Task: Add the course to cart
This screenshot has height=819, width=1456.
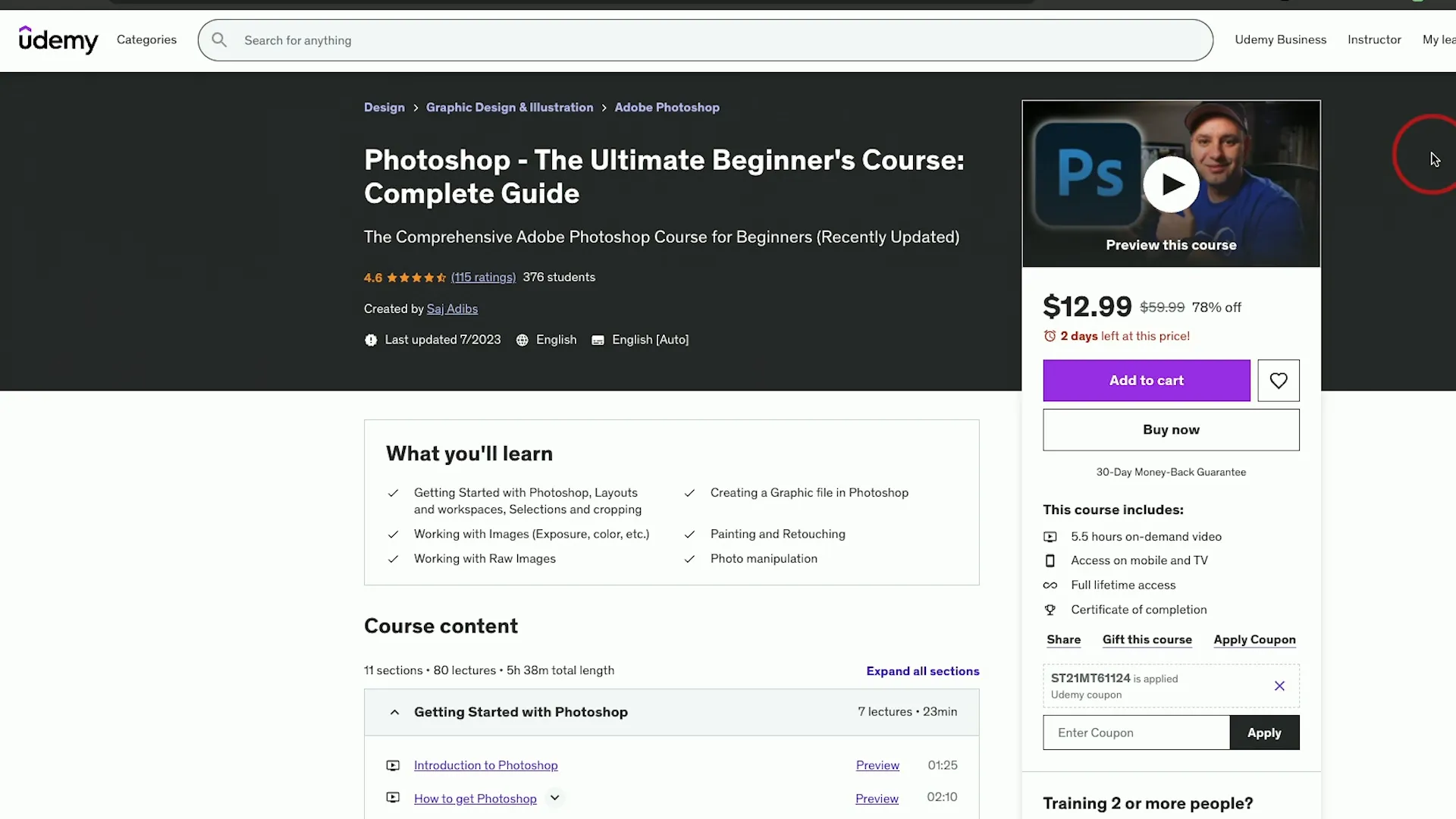Action: pos(1146,381)
